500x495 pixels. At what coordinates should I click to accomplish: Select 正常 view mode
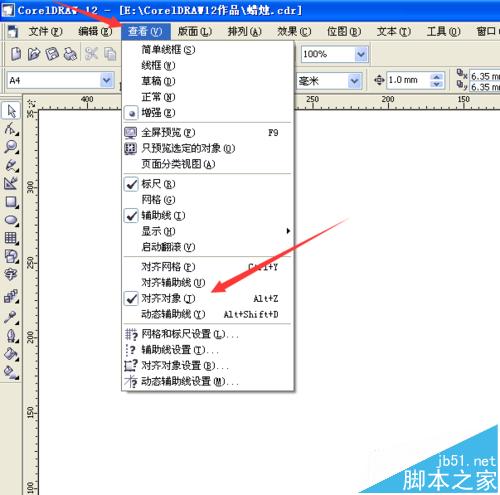[x=208, y=97]
